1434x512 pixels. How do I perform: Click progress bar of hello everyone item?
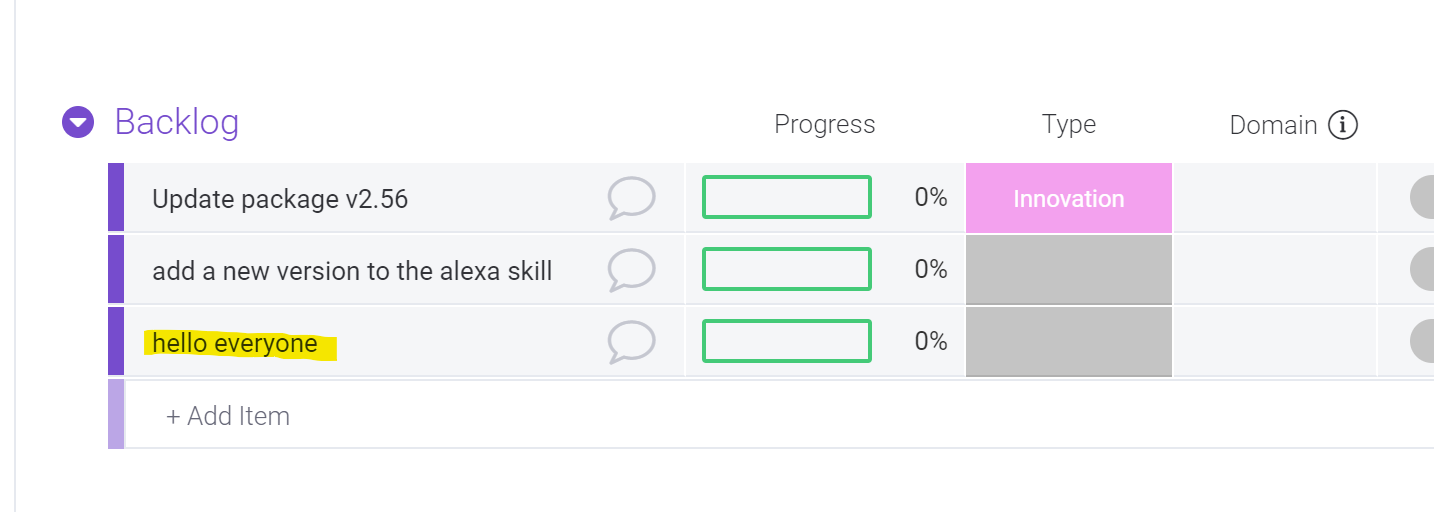(786, 341)
